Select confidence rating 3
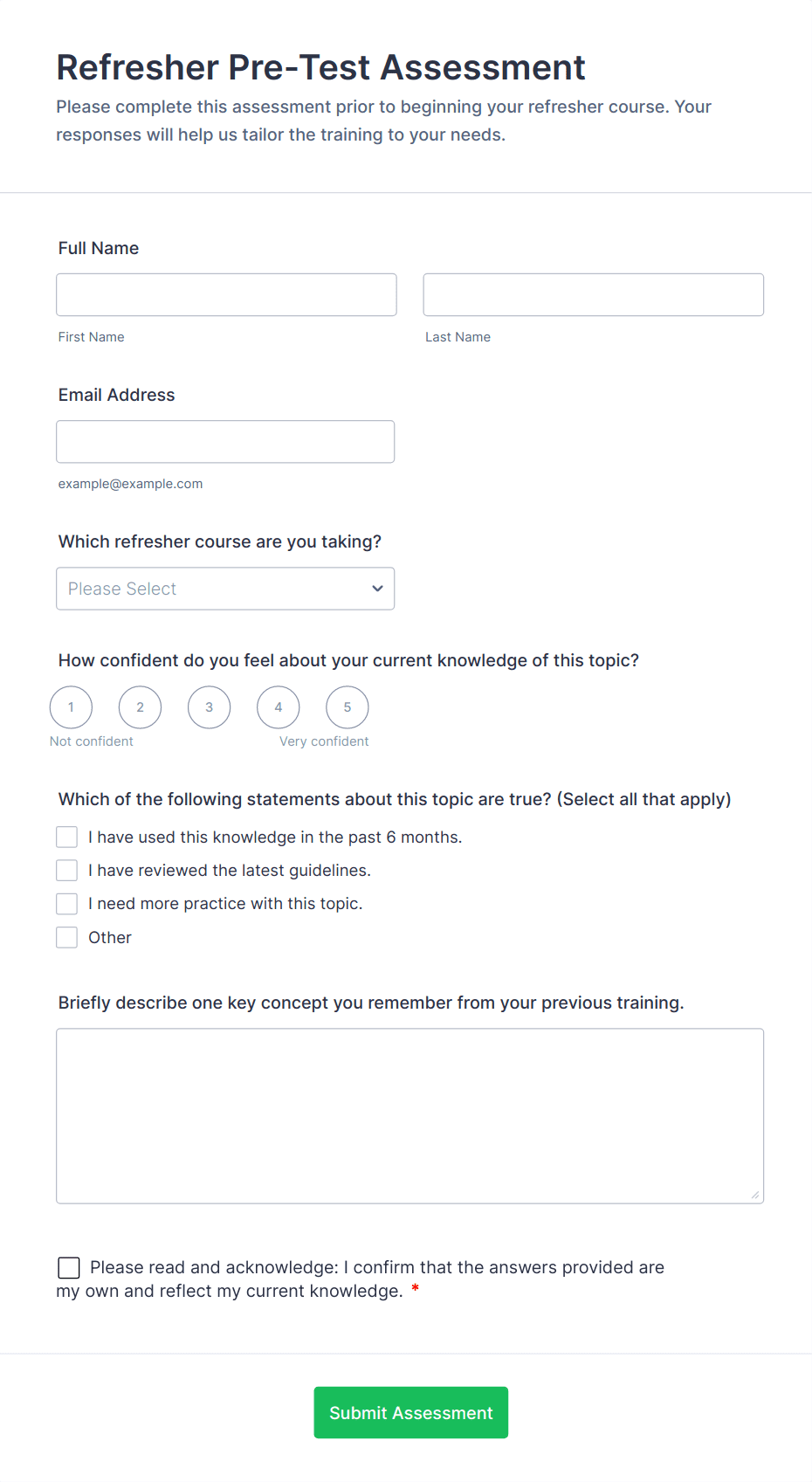The image size is (812, 1482). (x=209, y=707)
